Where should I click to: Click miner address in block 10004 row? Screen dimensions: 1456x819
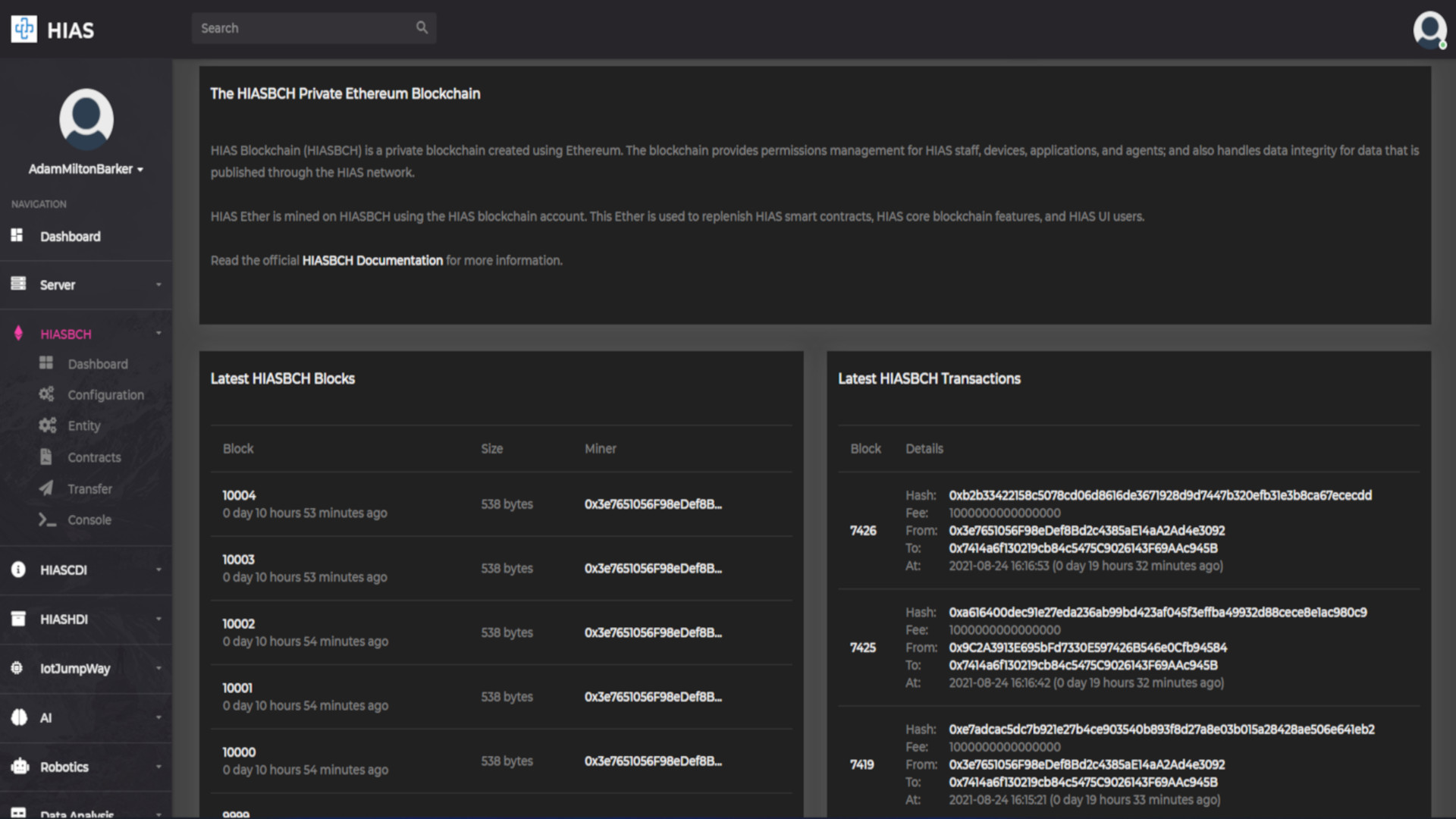click(653, 504)
